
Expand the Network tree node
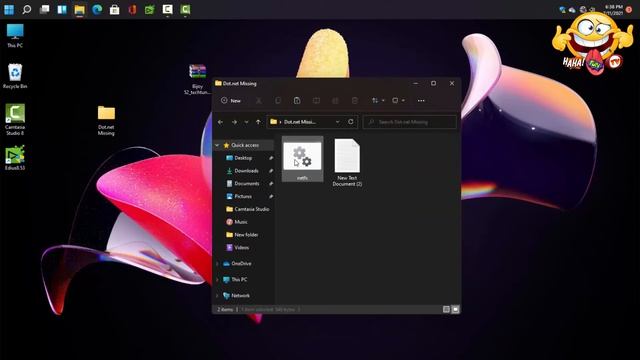click(x=217, y=296)
